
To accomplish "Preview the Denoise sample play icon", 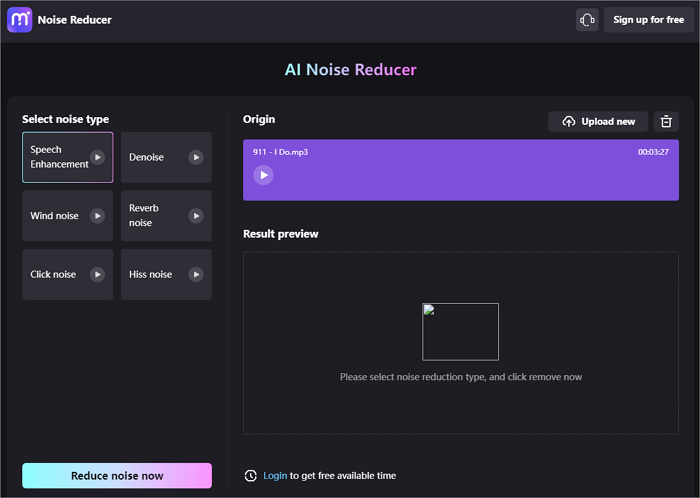I will click(196, 157).
